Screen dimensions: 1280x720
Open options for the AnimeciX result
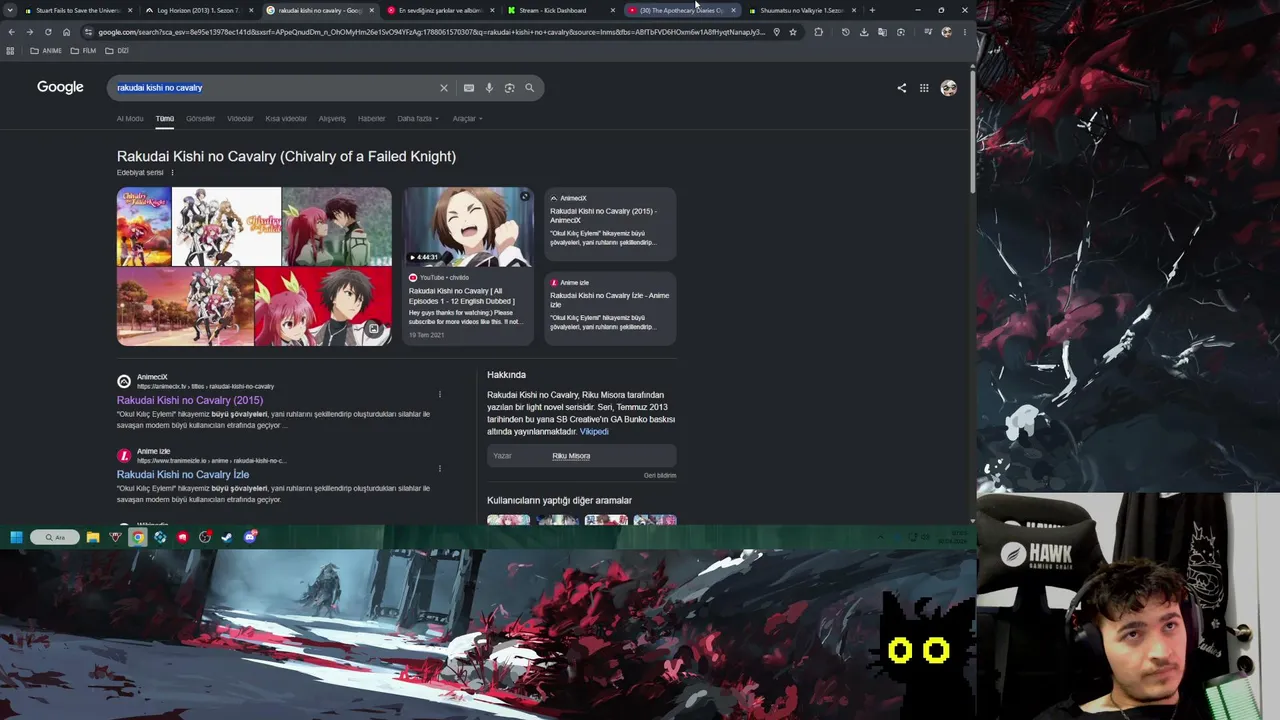(439, 394)
